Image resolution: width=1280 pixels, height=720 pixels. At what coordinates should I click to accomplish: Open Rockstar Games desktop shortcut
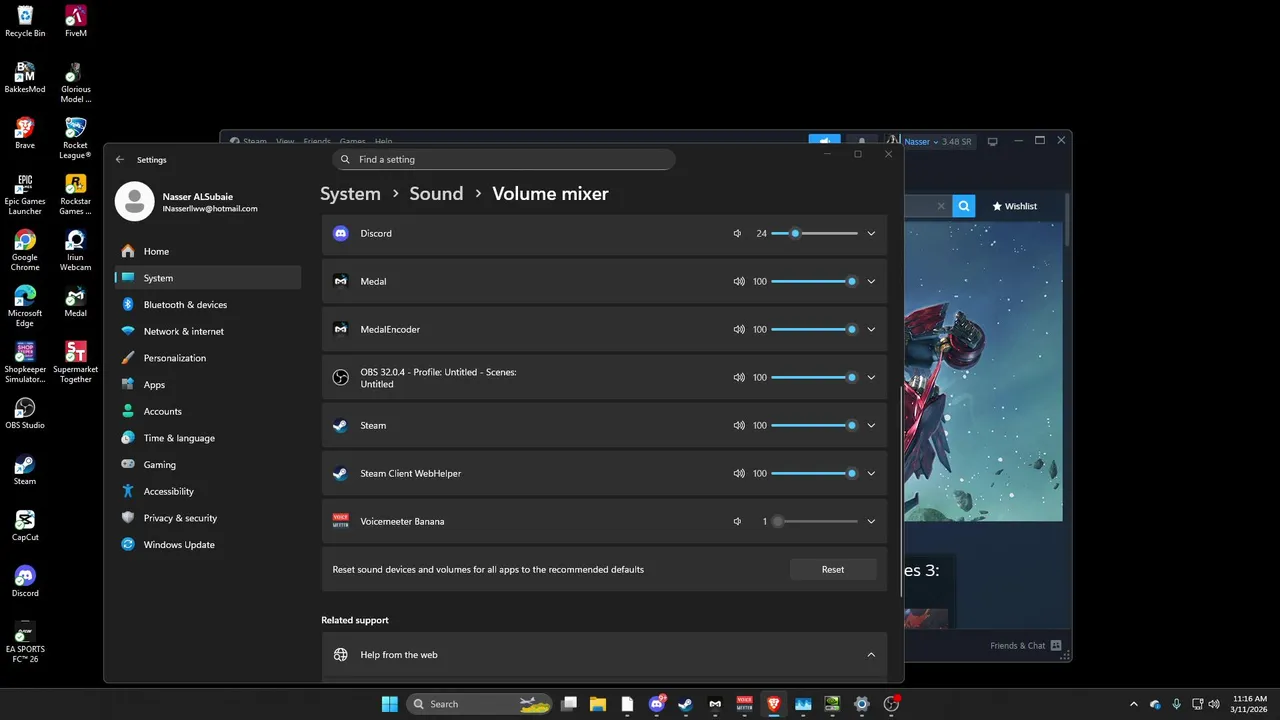click(x=75, y=194)
